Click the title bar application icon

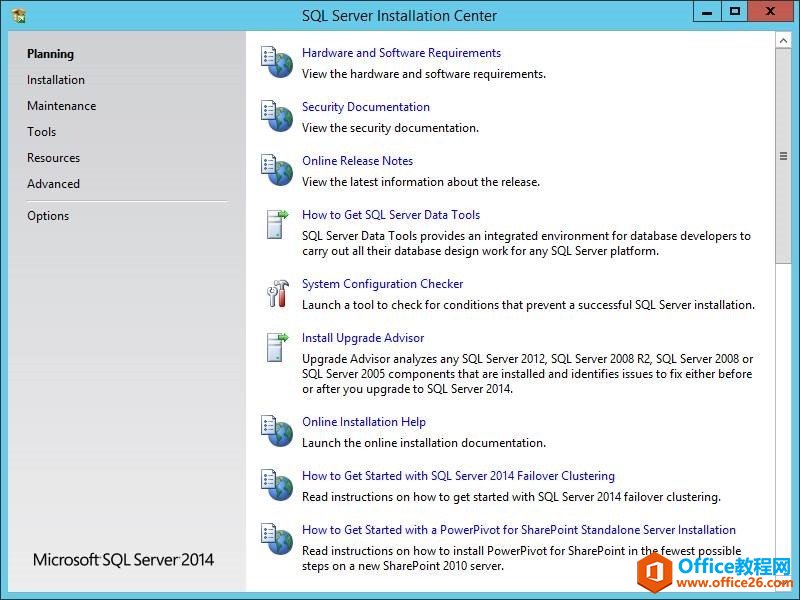pos(18,15)
